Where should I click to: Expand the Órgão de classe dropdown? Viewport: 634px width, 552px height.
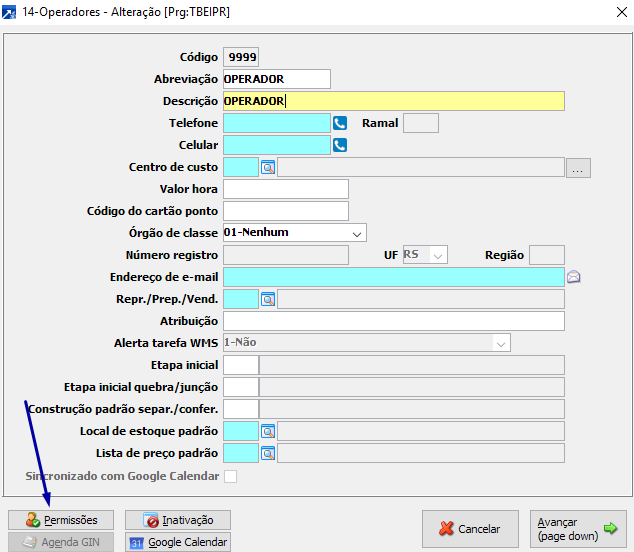pyautogui.click(x=358, y=233)
